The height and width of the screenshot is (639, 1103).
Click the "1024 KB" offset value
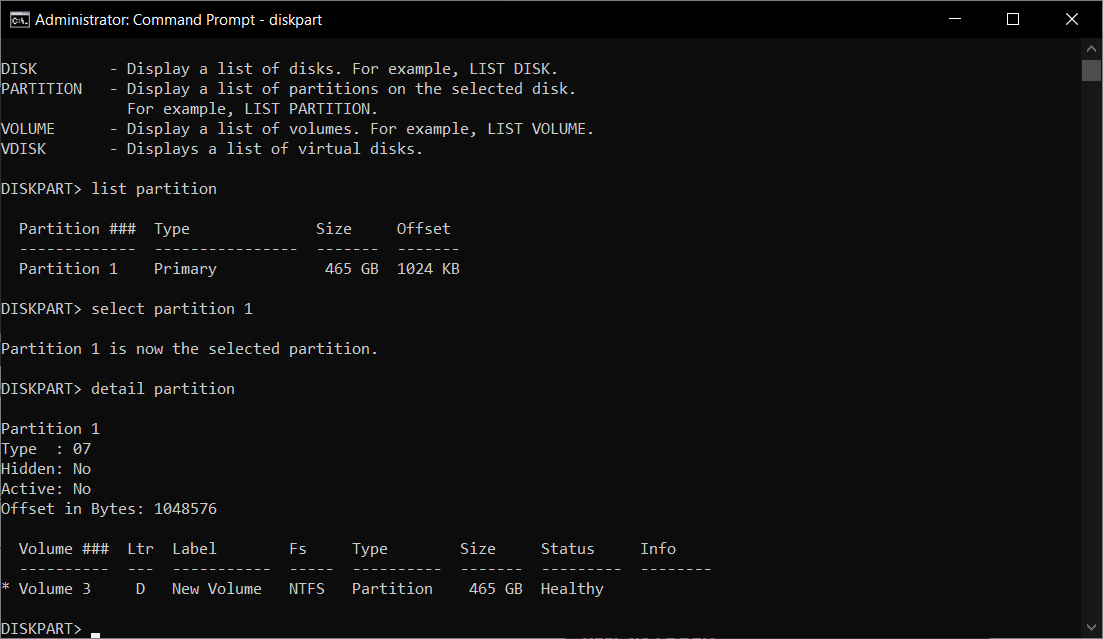[428, 269]
